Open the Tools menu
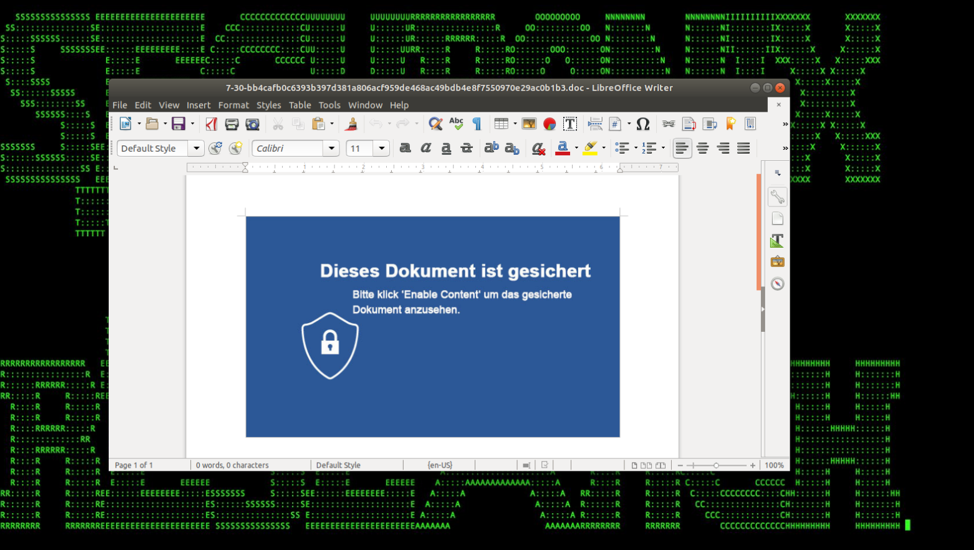Image resolution: width=974 pixels, height=550 pixels. (x=329, y=105)
